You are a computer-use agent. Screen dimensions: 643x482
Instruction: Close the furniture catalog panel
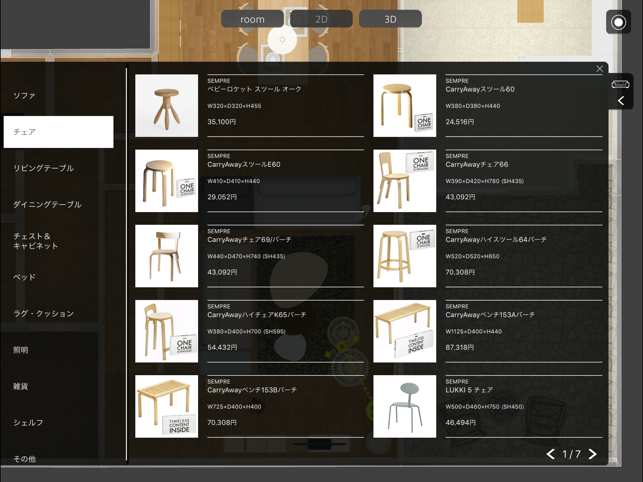(x=600, y=69)
